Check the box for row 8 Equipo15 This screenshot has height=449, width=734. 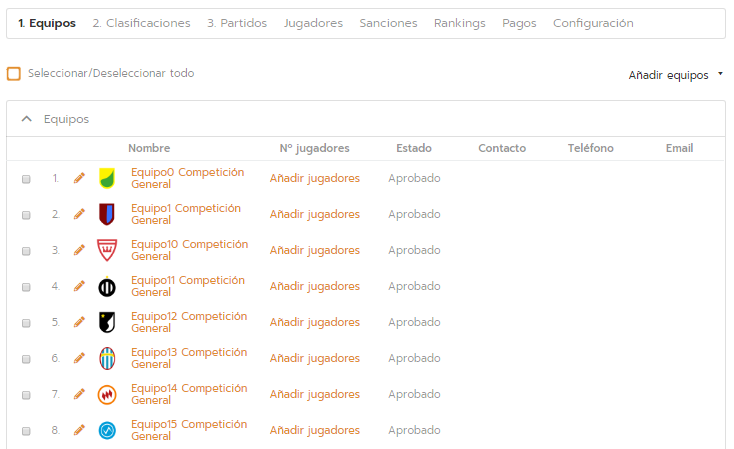26,431
